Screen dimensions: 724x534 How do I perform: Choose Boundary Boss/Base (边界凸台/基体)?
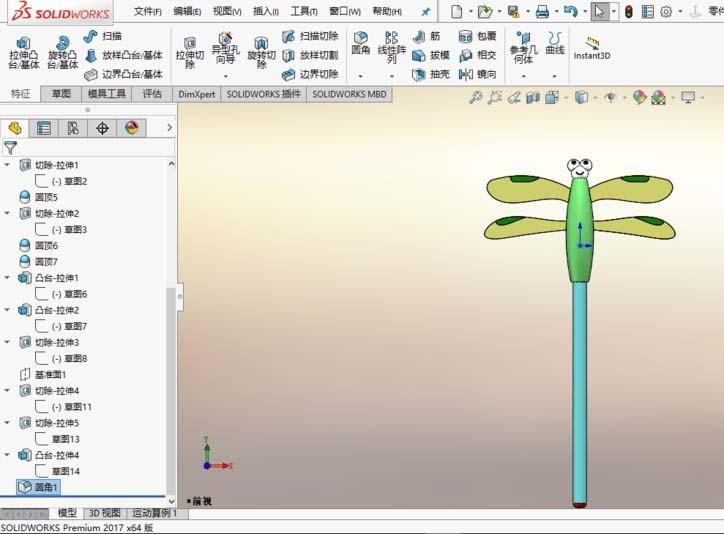(x=123, y=74)
